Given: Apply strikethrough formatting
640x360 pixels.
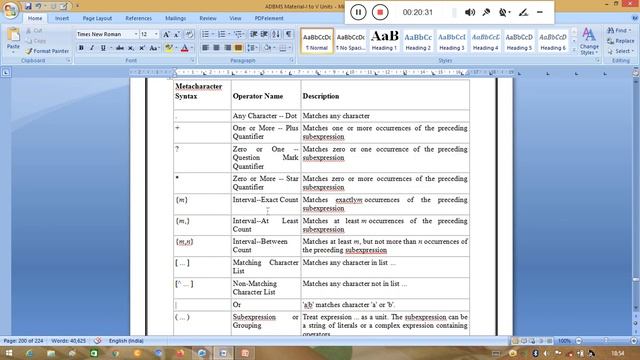Looking at the screenshot, I should point(120,48).
